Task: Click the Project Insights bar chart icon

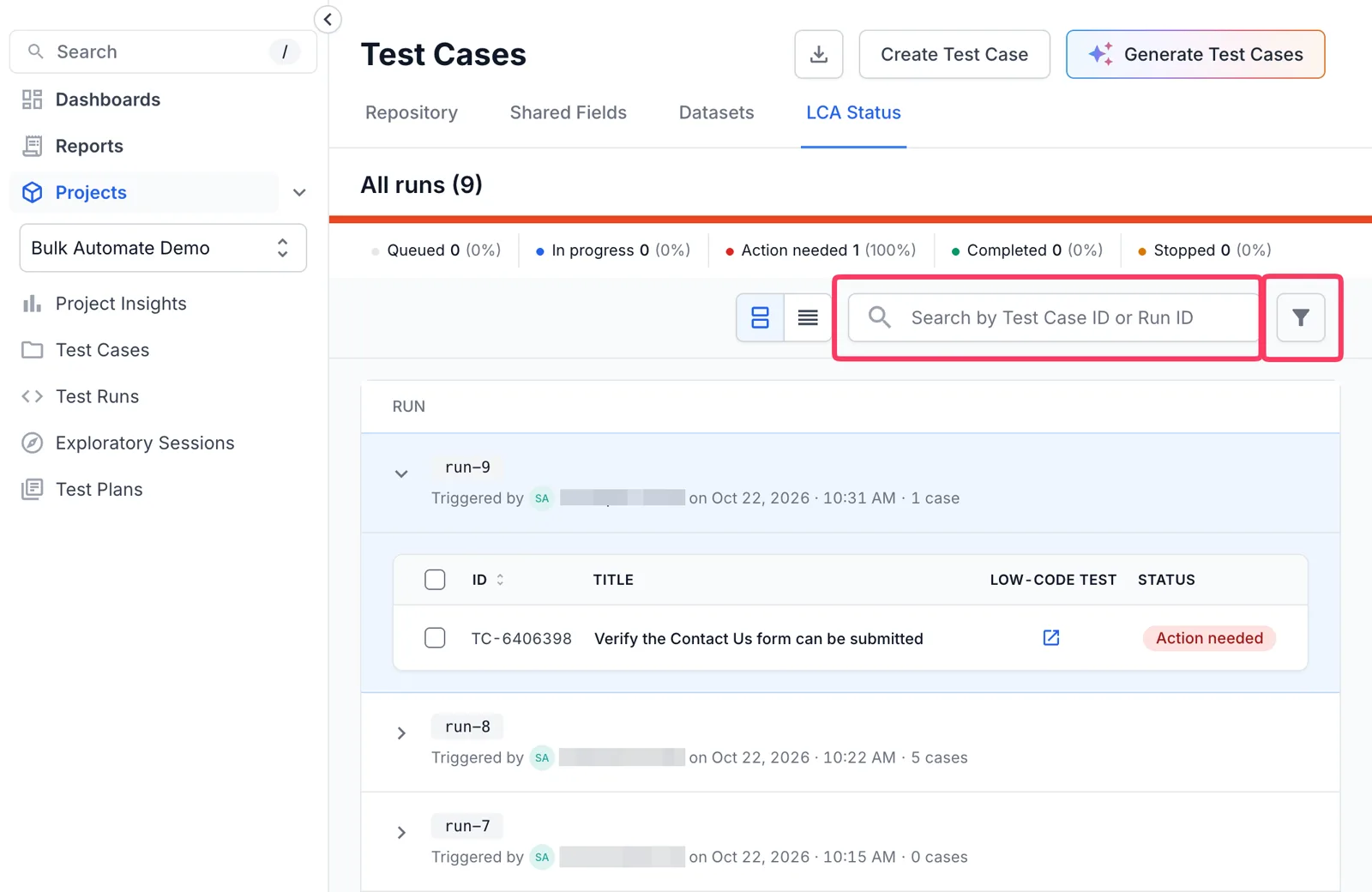Action: 33,304
